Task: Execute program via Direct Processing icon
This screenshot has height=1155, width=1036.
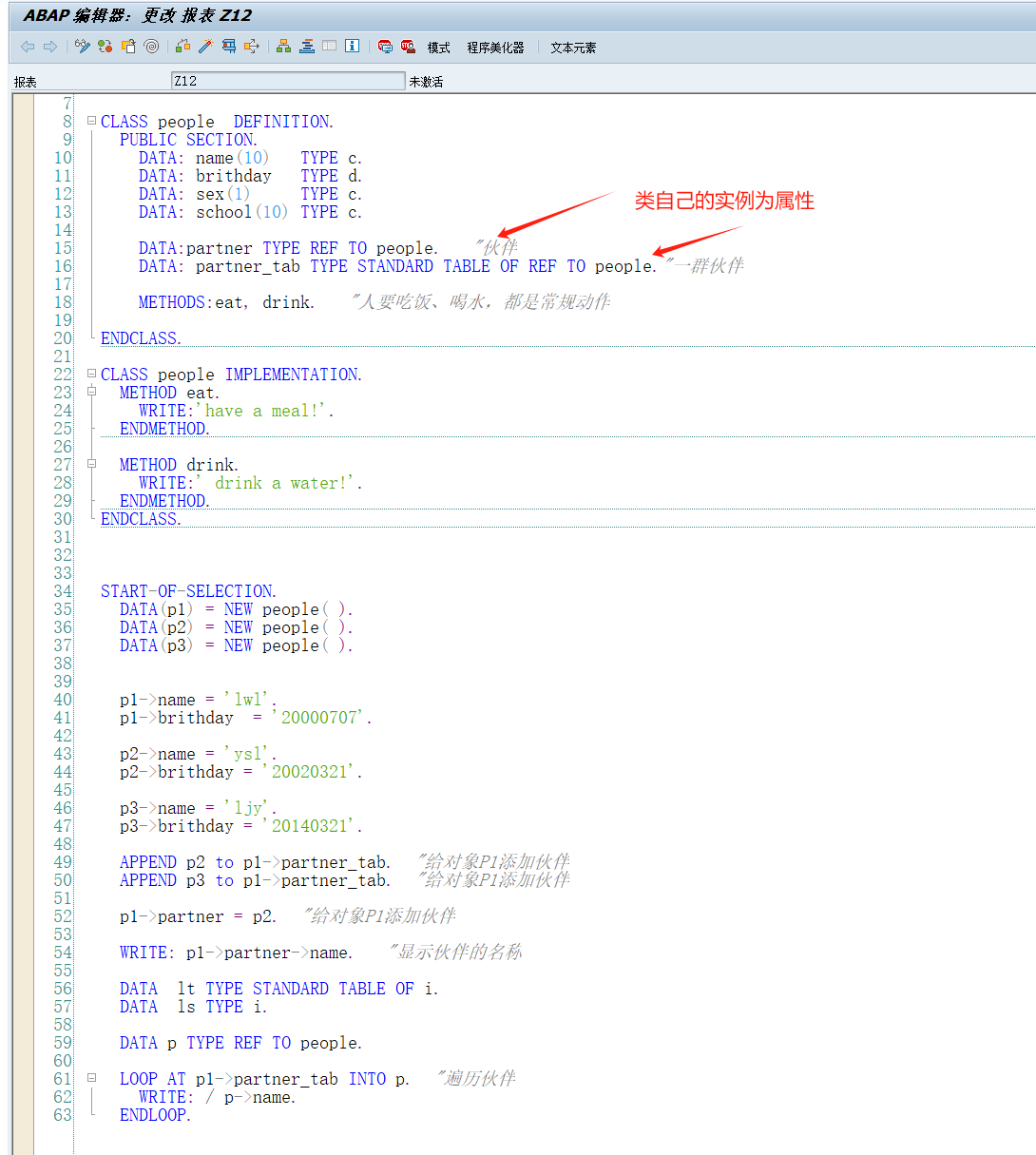Action: [x=228, y=46]
